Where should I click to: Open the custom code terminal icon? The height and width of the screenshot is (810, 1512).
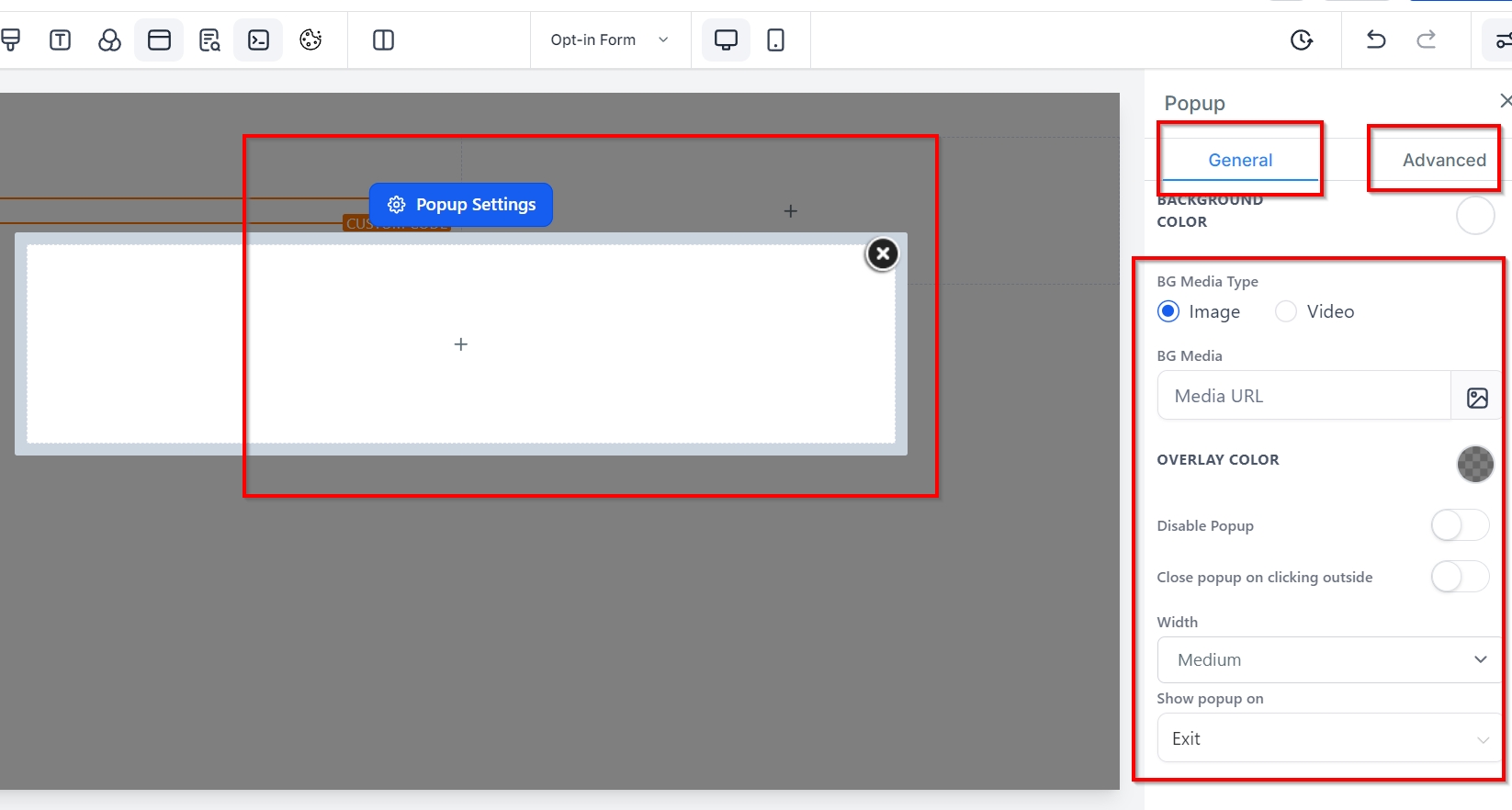pyautogui.click(x=259, y=40)
